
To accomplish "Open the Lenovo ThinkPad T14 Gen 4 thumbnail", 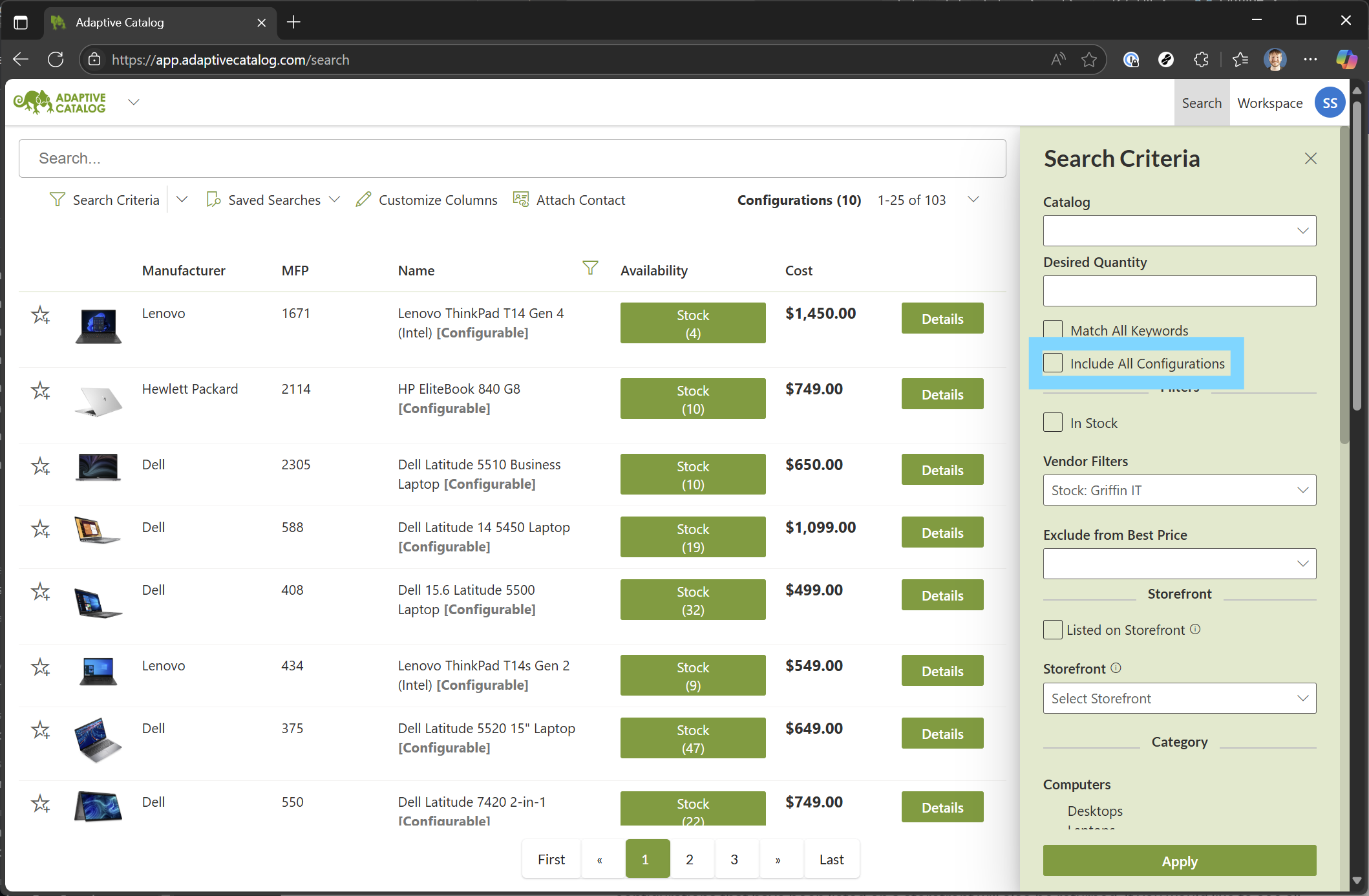I will [98, 326].
